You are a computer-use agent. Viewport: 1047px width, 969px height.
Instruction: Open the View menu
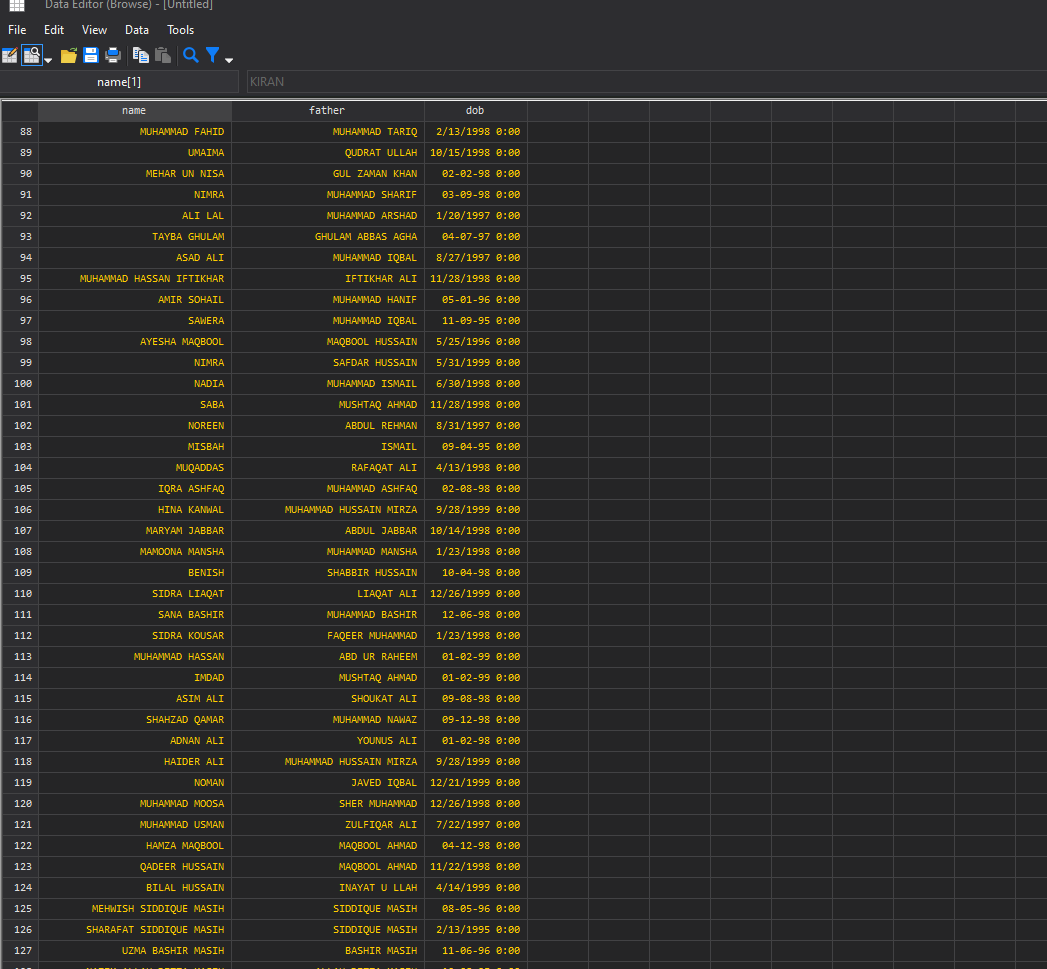pos(94,30)
